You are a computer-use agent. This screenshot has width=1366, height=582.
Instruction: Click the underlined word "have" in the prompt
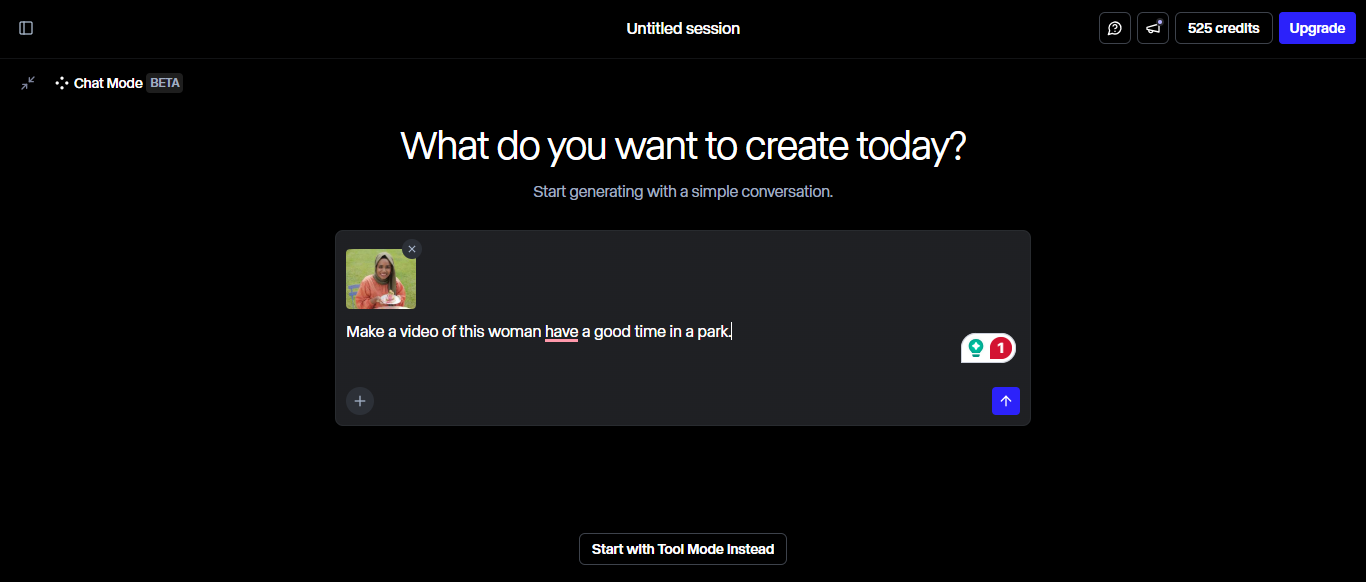561,331
